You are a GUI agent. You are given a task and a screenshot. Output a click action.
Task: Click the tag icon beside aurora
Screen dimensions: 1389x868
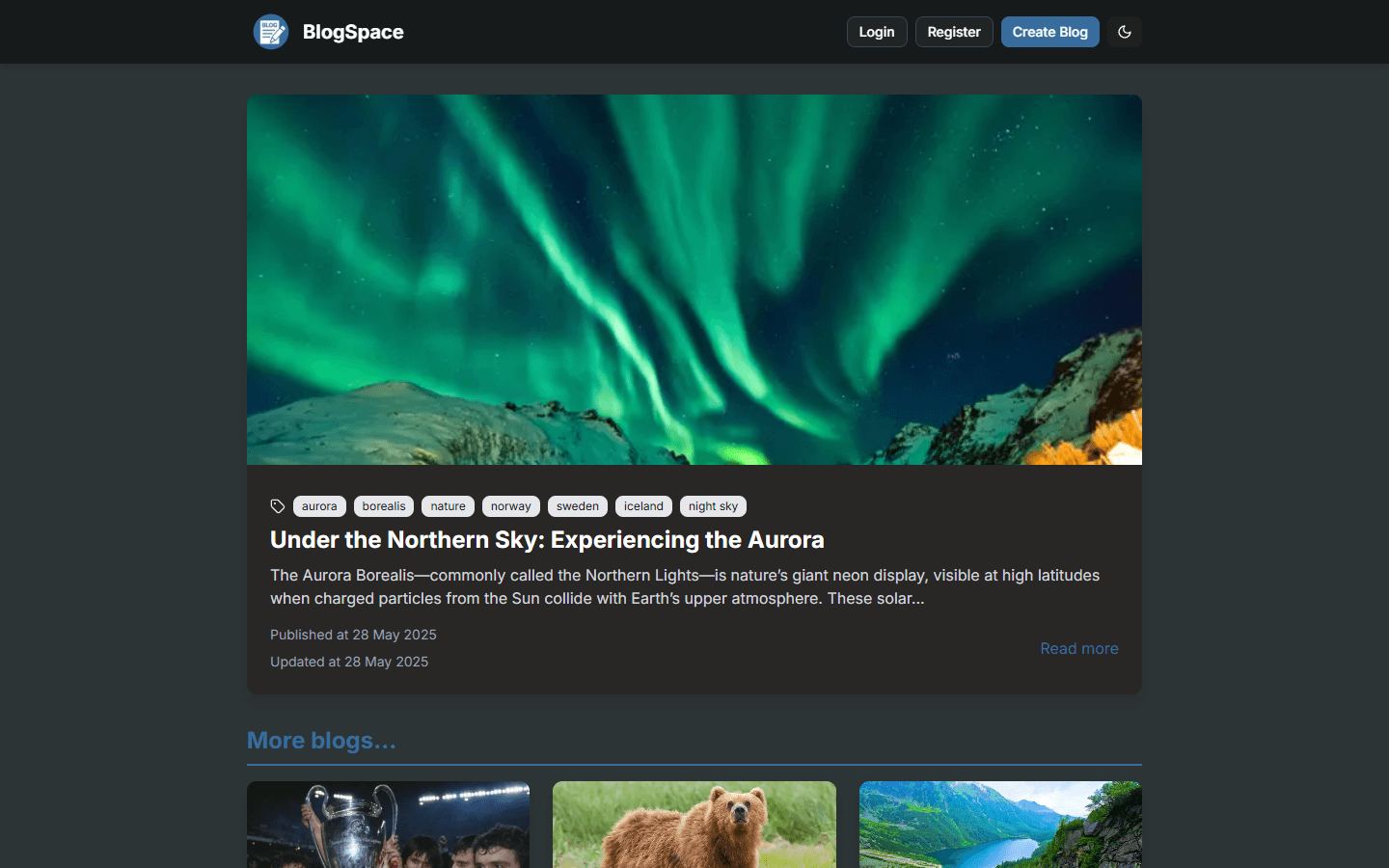coord(278,506)
